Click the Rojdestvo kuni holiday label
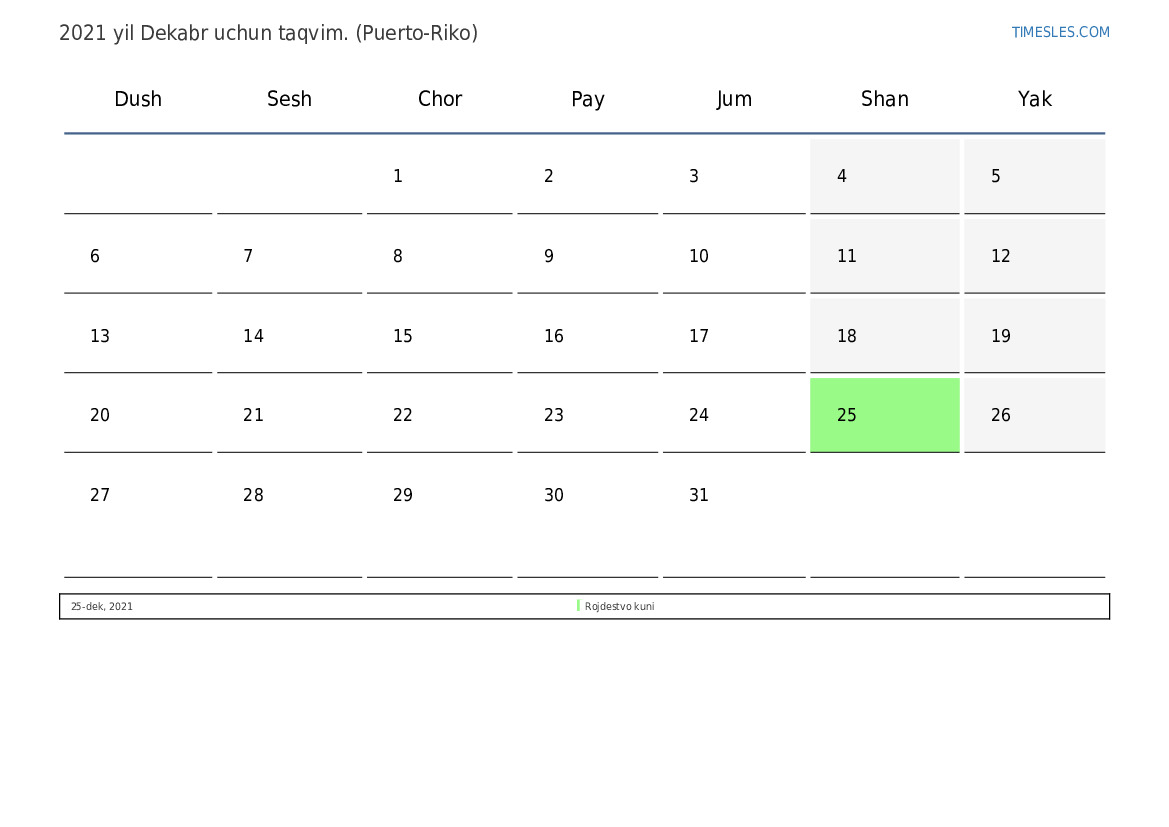 tap(619, 606)
